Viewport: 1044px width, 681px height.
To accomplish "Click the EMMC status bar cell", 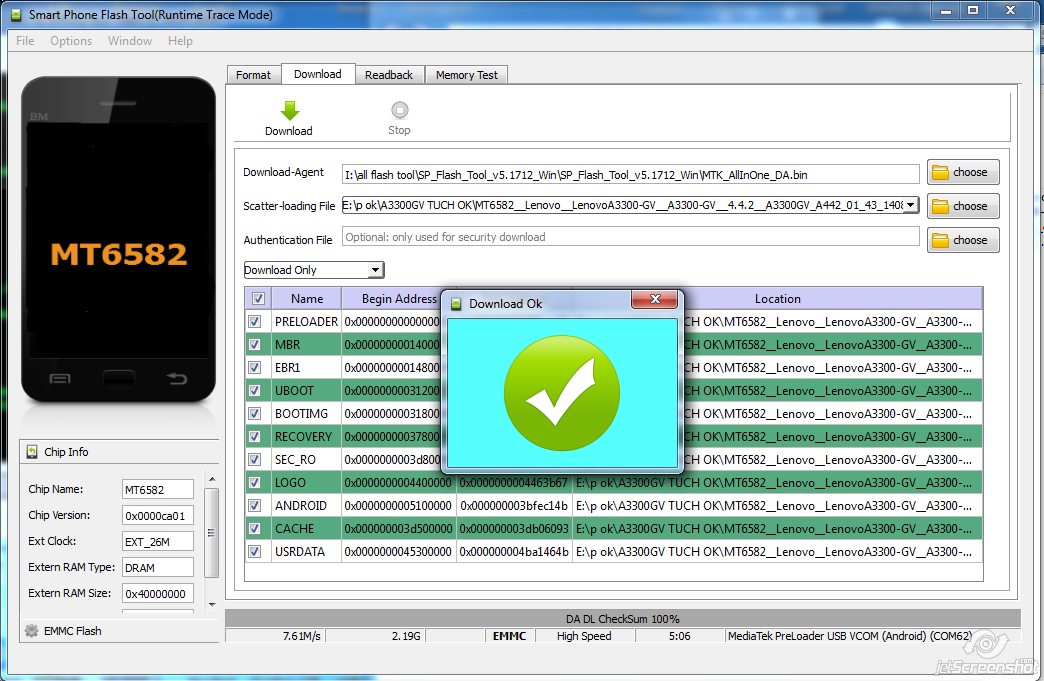I will (x=509, y=636).
